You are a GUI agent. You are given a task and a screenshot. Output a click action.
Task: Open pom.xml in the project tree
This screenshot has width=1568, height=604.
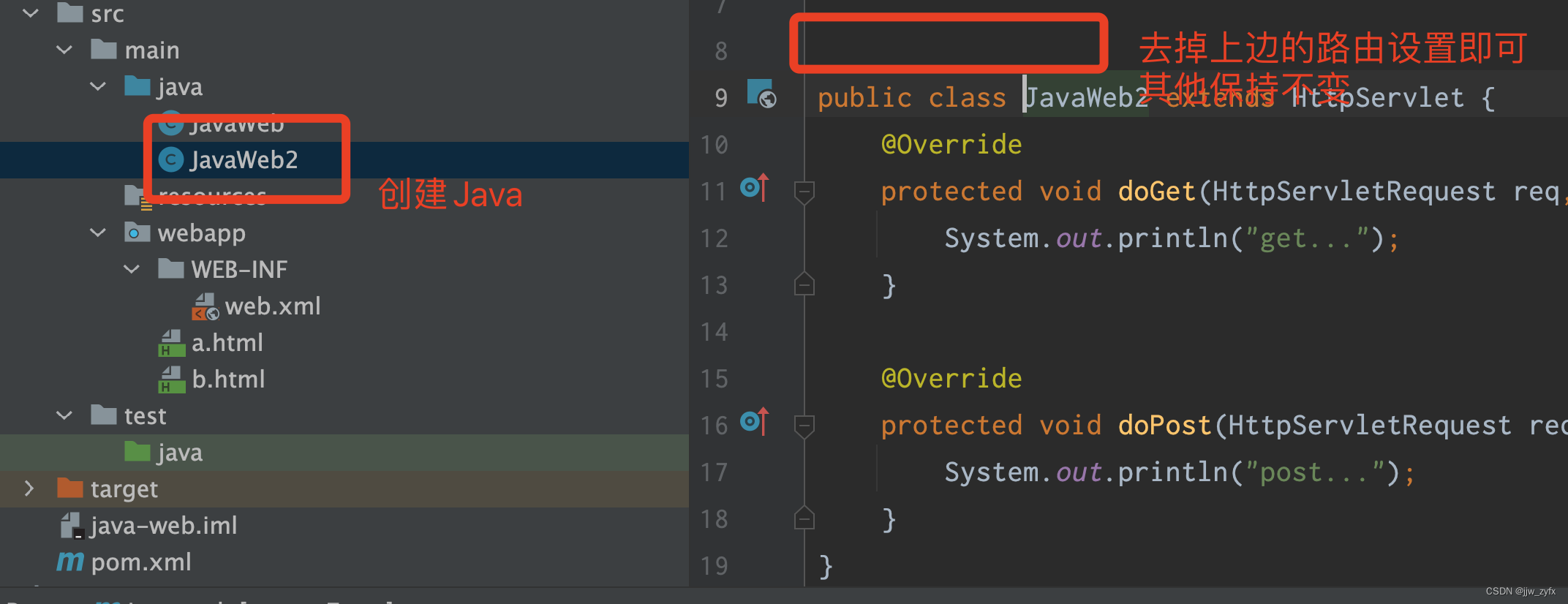coord(141,562)
